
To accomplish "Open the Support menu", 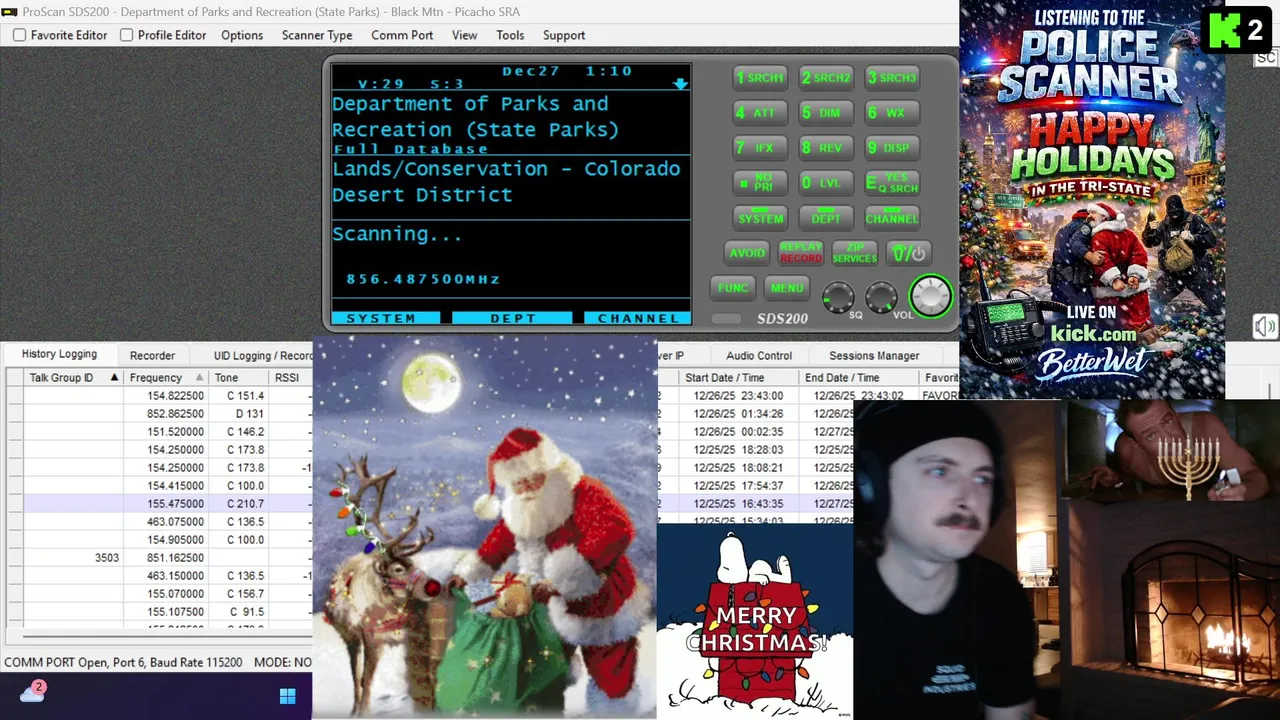I will click(564, 35).
